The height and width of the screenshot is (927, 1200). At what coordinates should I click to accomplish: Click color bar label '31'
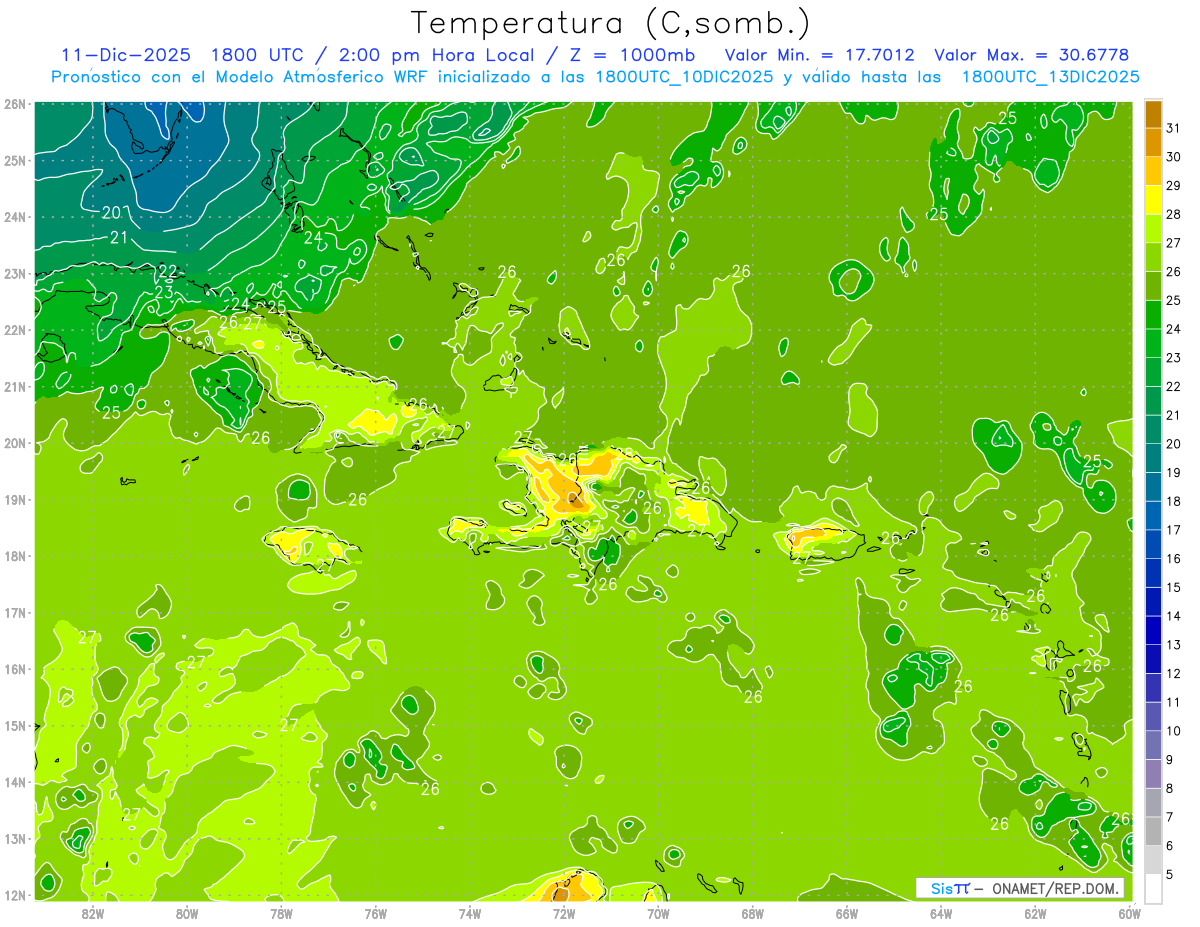[x=1173, y=128]
